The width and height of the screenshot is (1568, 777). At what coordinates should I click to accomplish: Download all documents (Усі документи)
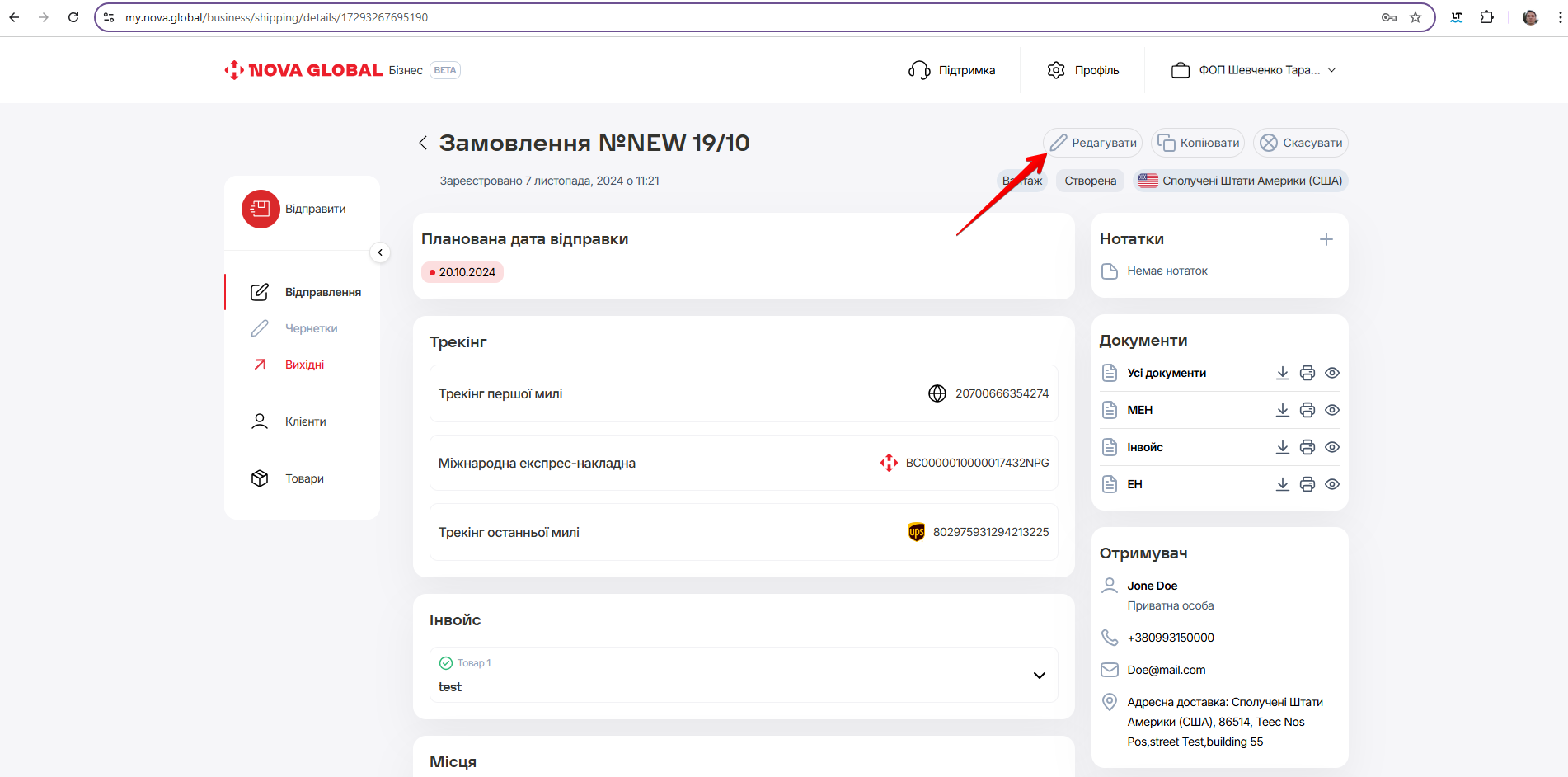tap(1282, 373)
